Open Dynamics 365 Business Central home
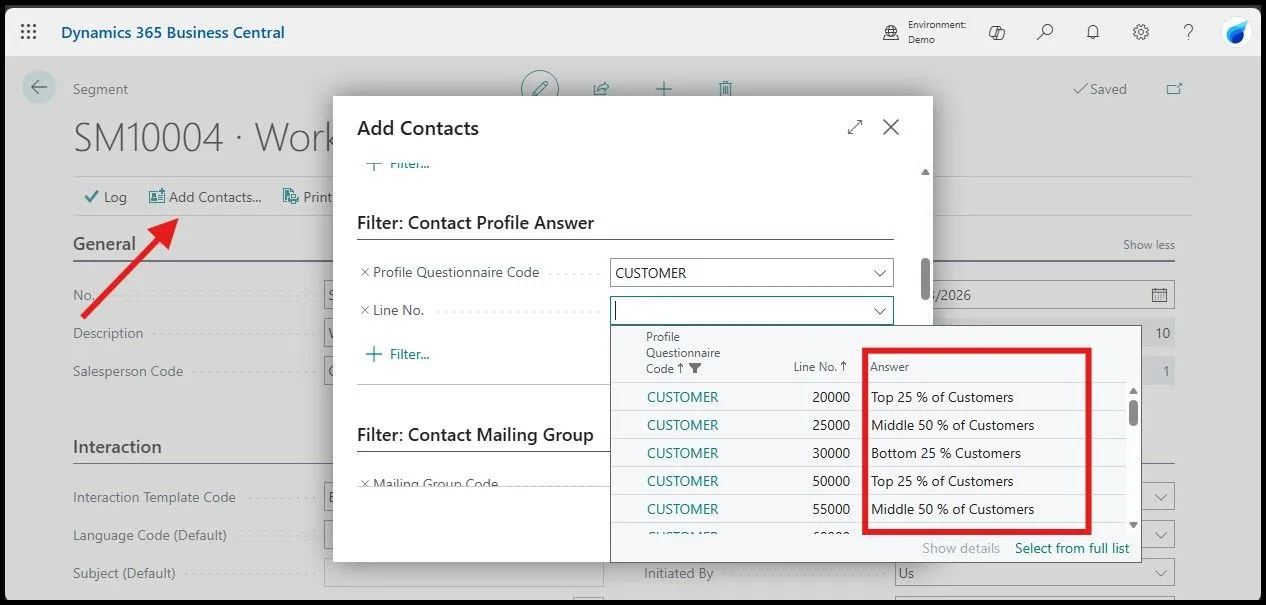This screenshot has width=1266, height=605. (x=173, y=32)
